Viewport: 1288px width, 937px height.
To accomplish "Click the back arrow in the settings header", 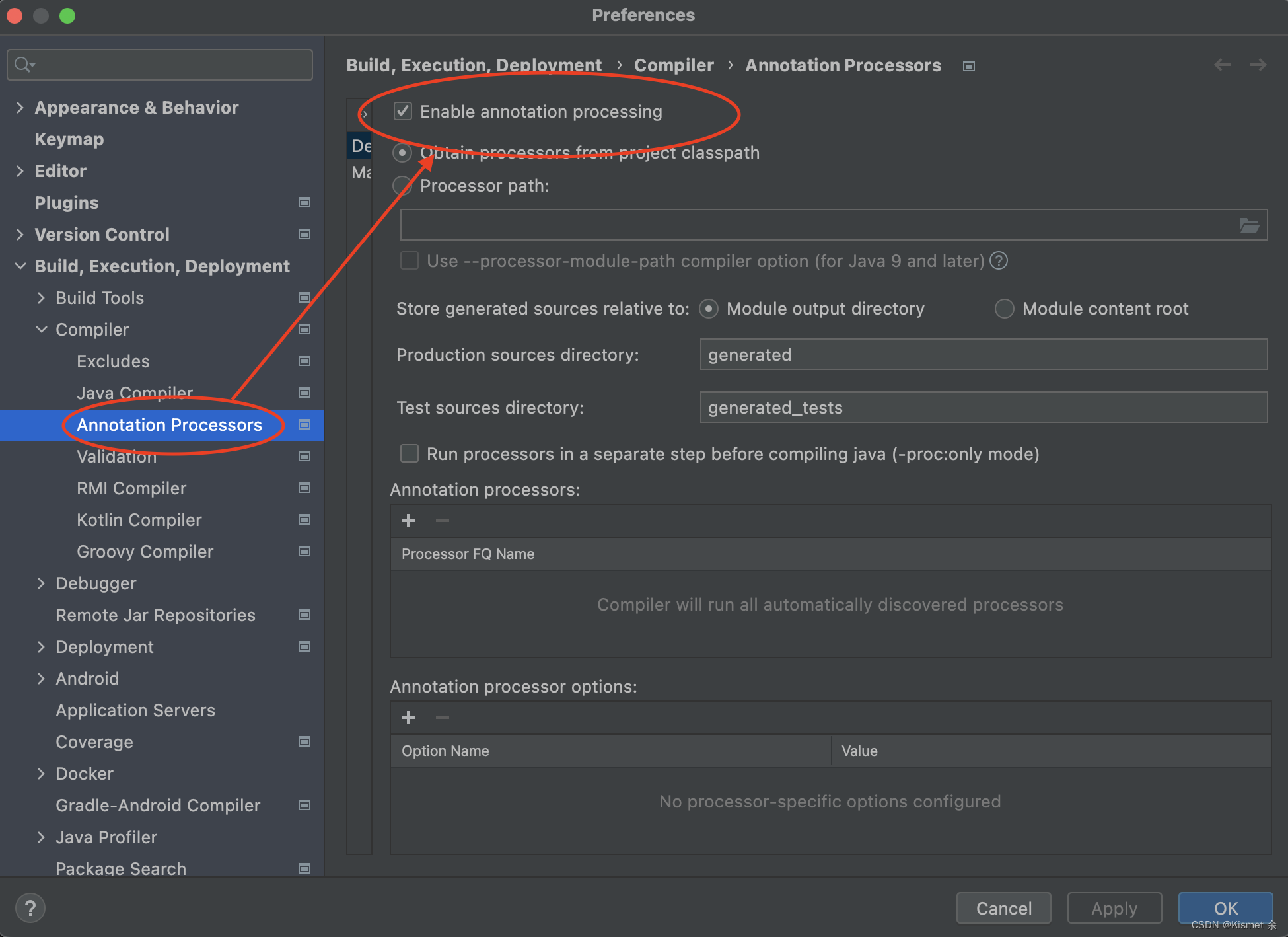I will coord(1222,65).
